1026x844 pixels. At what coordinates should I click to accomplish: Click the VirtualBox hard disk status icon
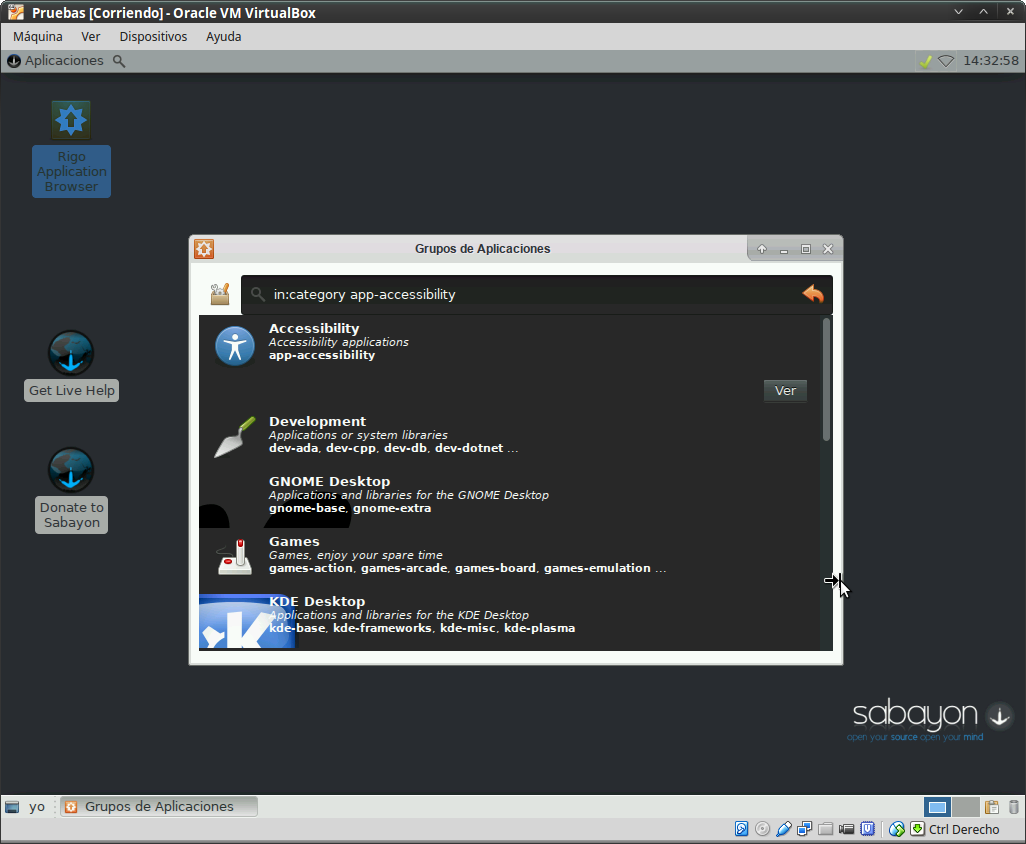coord(741,829)
